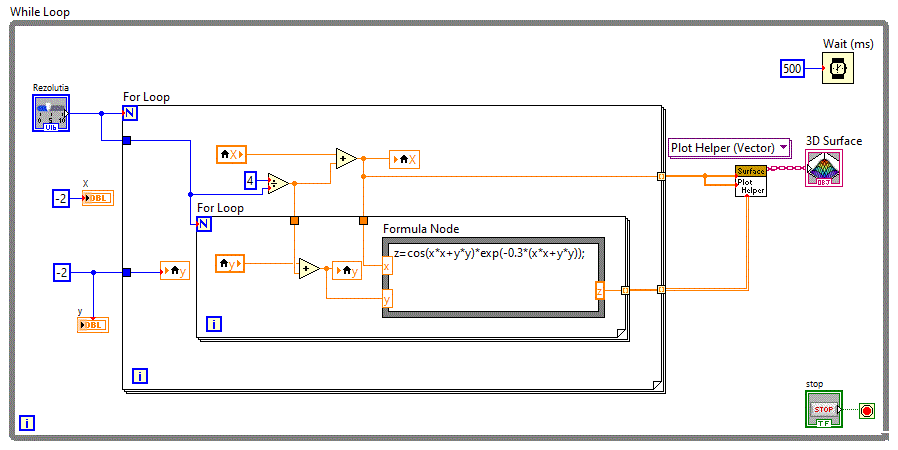Select the add node in outer For Loop
The image size is (898, 450).
click(x=346, y=158)
